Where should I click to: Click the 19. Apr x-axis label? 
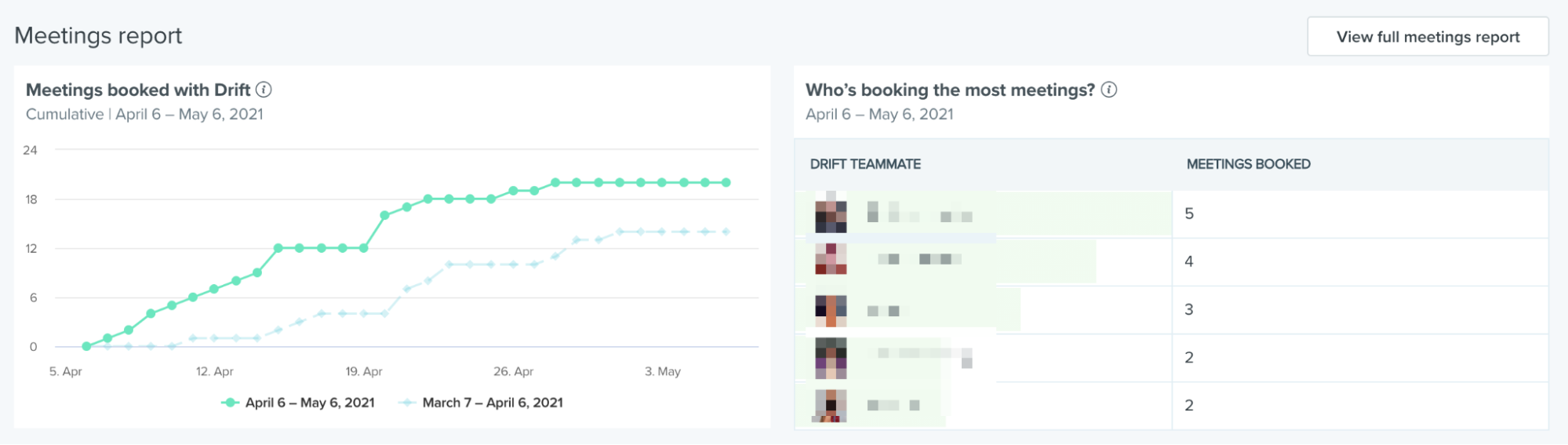pos(364,371)
